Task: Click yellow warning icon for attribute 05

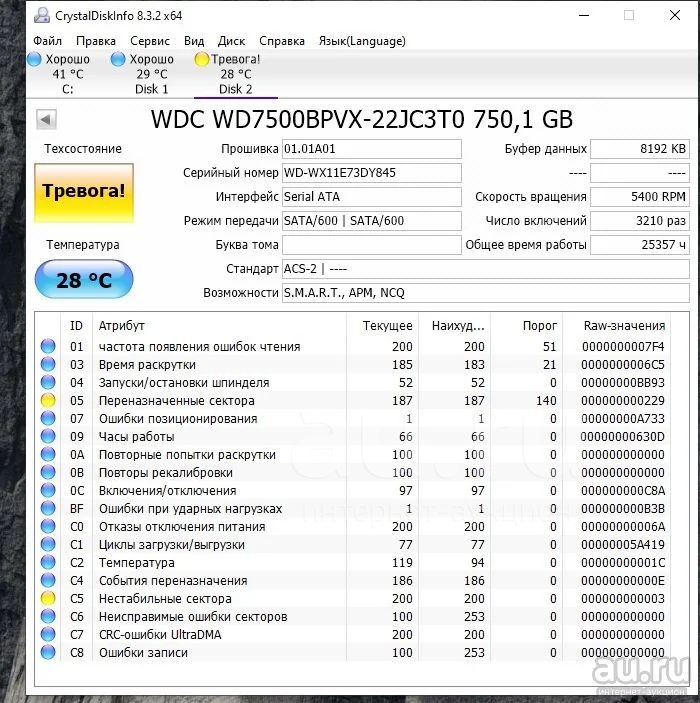Action: click(48, 401)
